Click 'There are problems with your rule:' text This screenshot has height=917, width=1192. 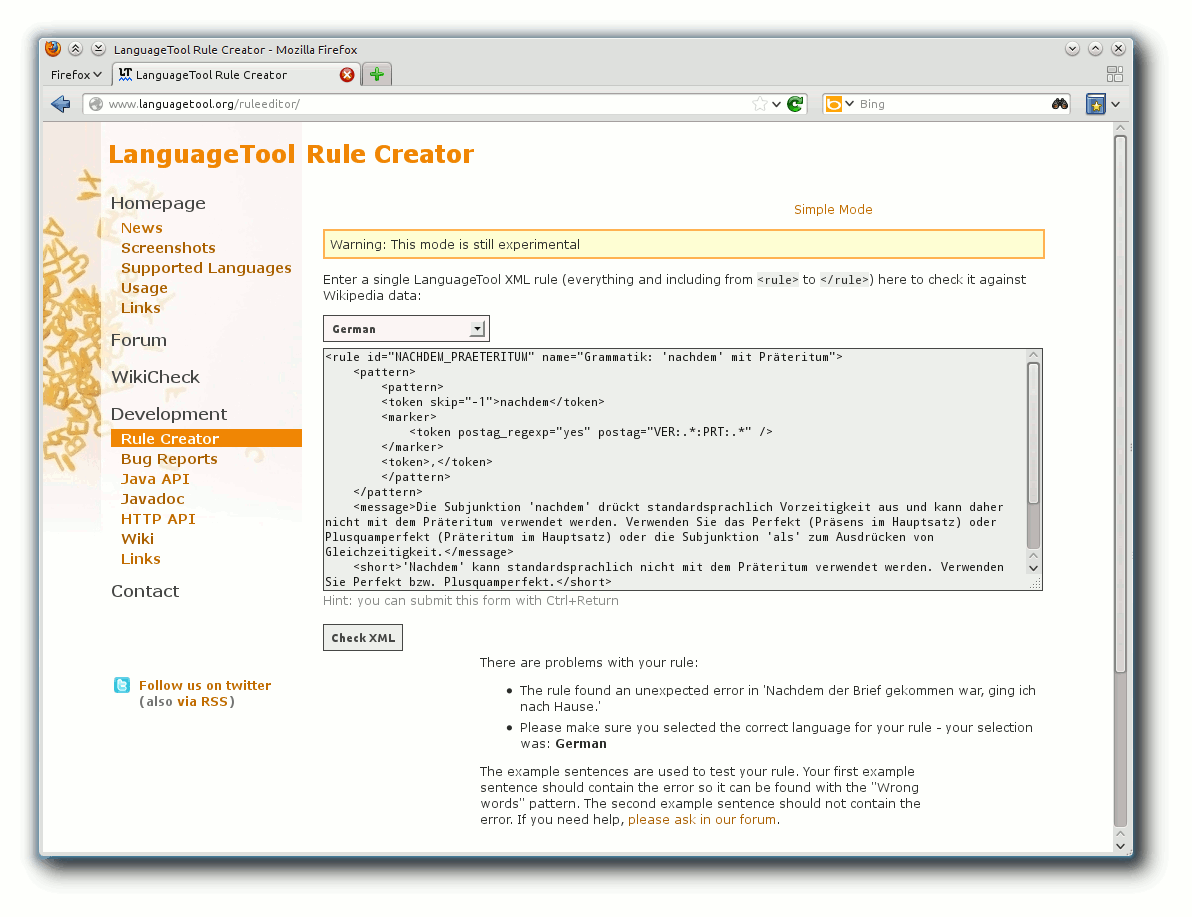pos(588,662)
